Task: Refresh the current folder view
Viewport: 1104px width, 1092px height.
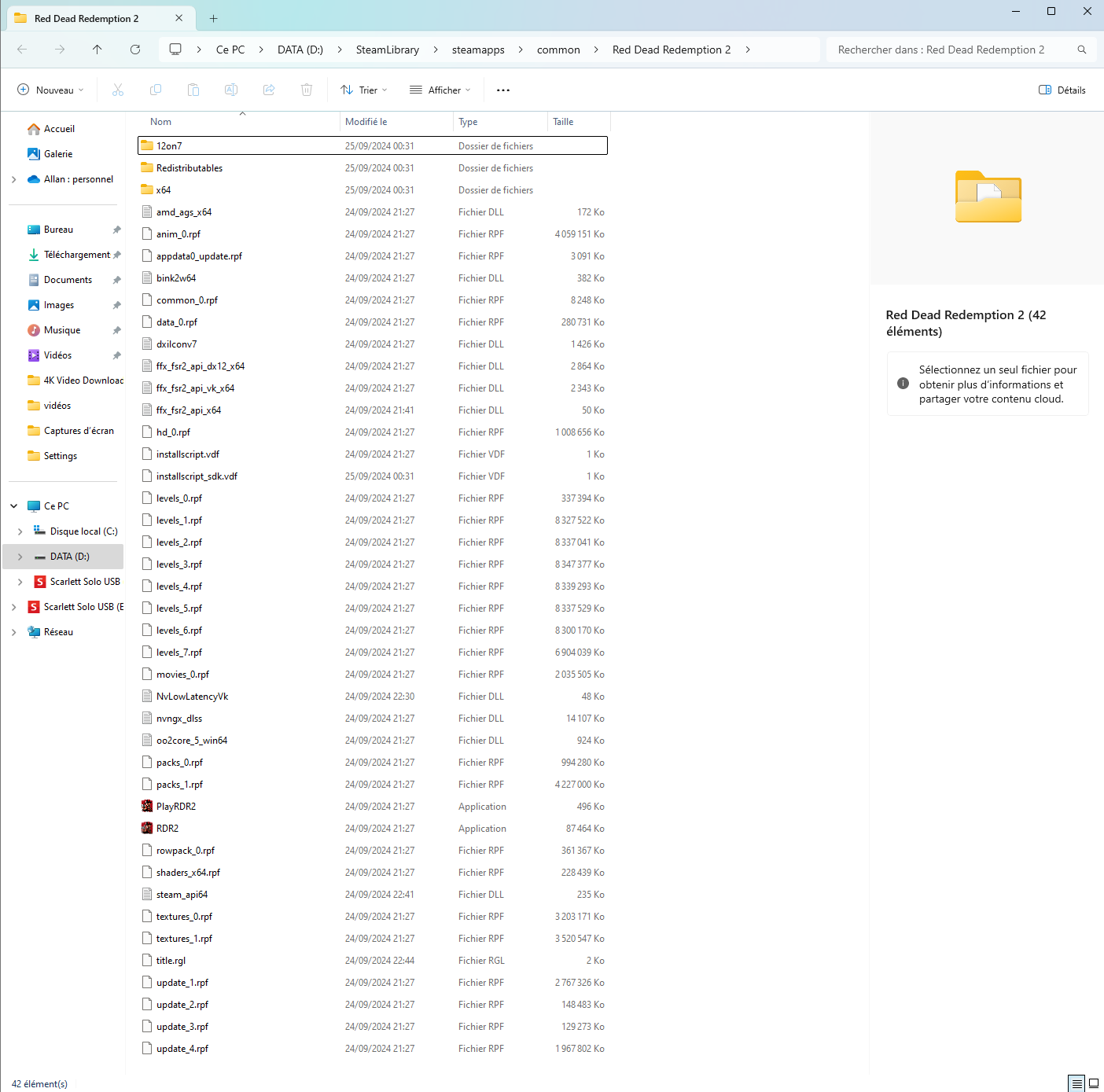Action: click(x=135, y=50)
